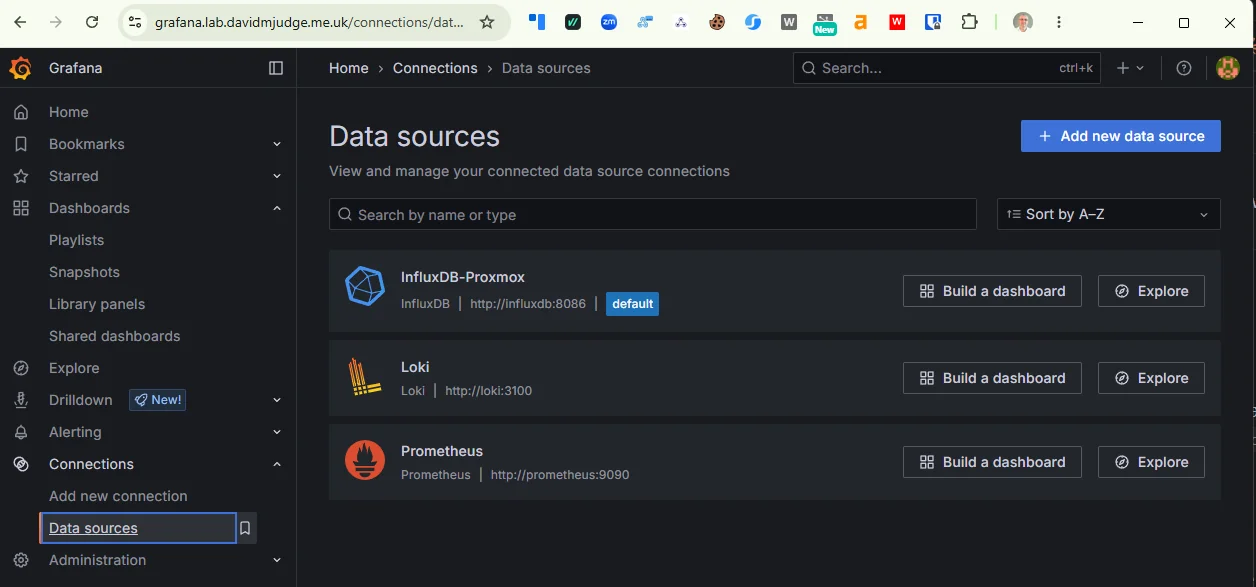This screenshot has height=587, width=1256.
Task: Click the default badge on InfluxDB-Proxmox
Action: pos(632,303)
